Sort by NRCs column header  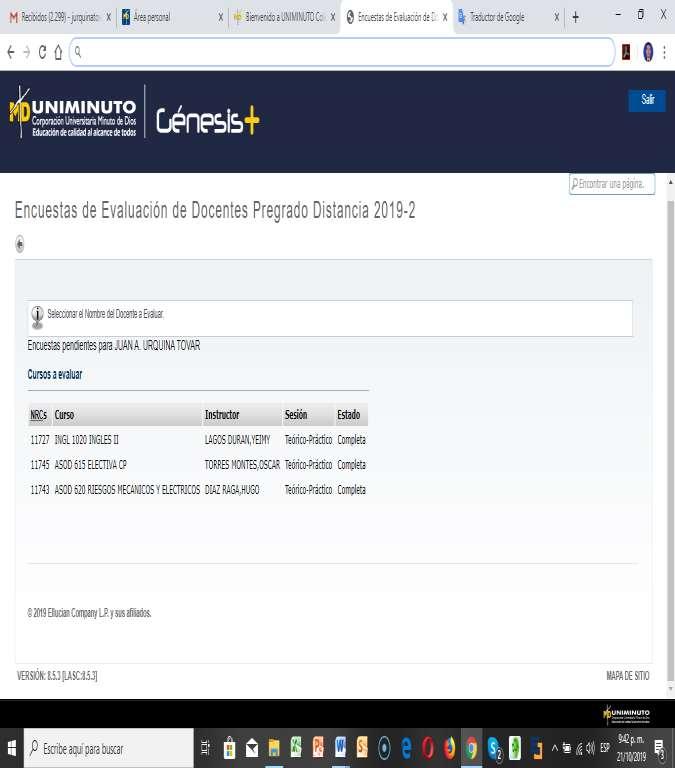[x=39, y=415]
